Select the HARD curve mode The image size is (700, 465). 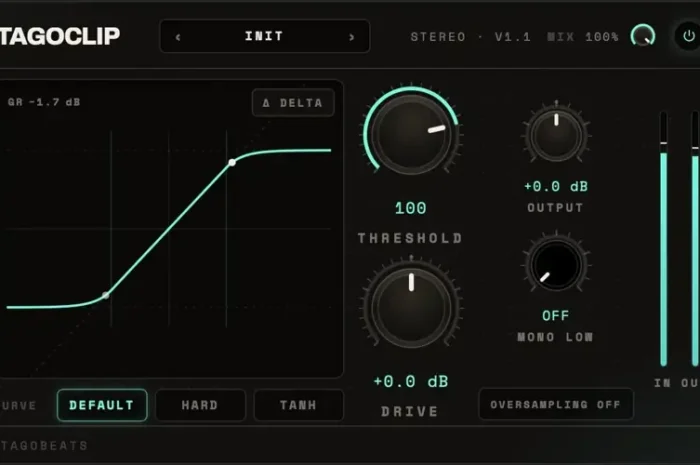tap(200, 405)
